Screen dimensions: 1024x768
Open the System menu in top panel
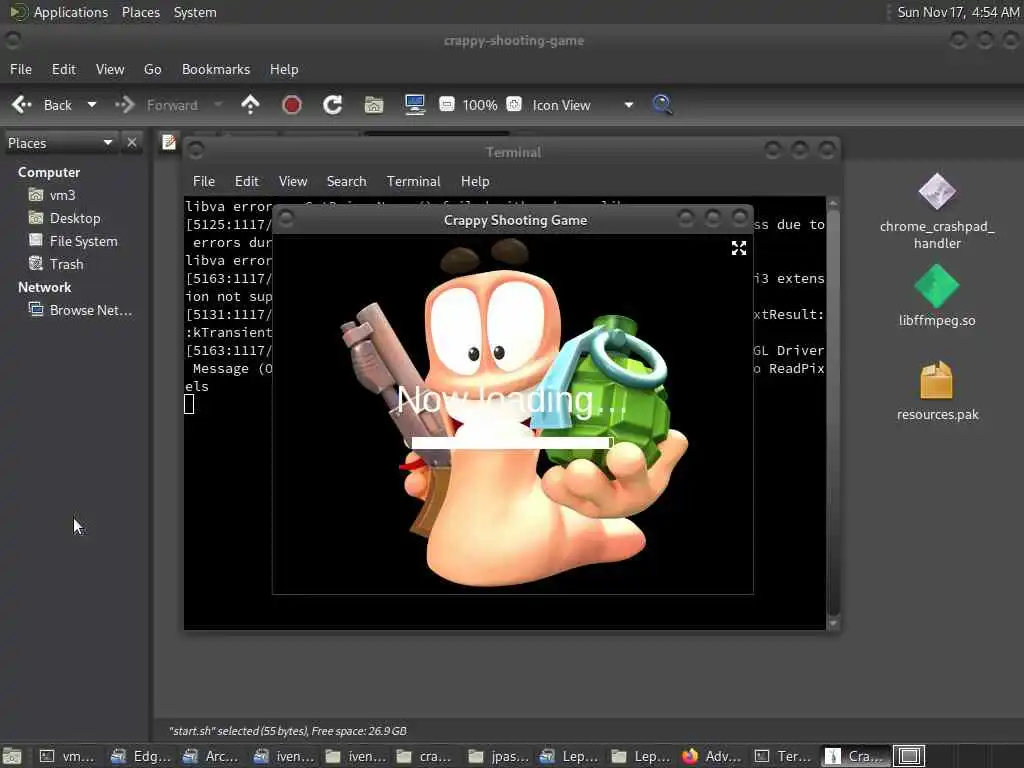coord(195,12)
